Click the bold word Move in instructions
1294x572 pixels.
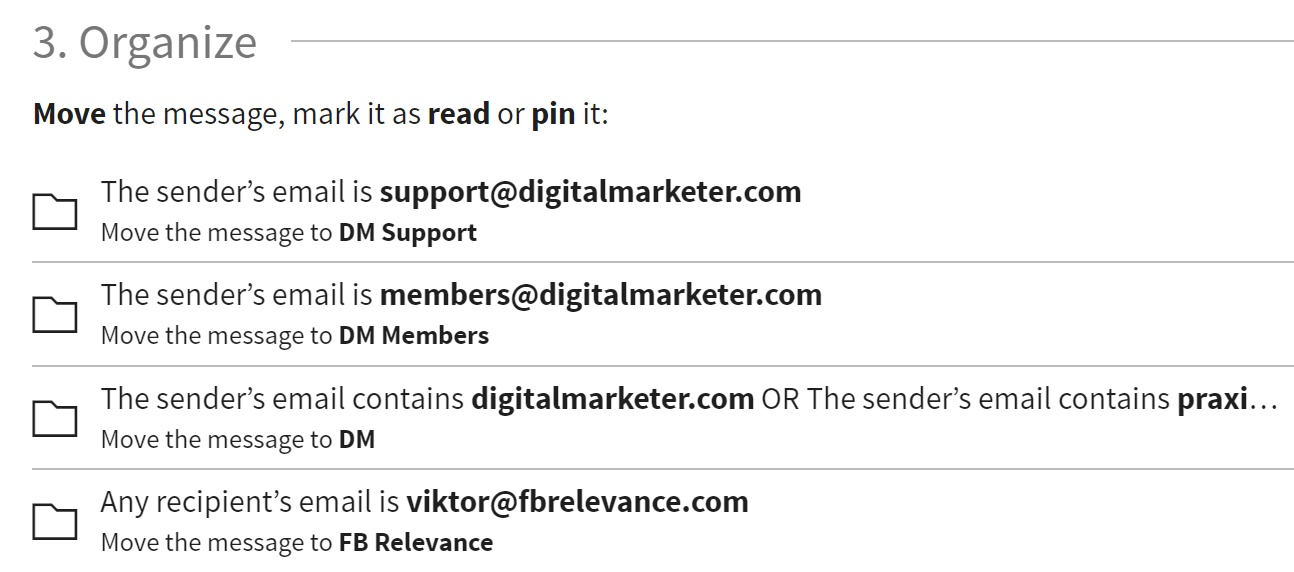[69, 113]
